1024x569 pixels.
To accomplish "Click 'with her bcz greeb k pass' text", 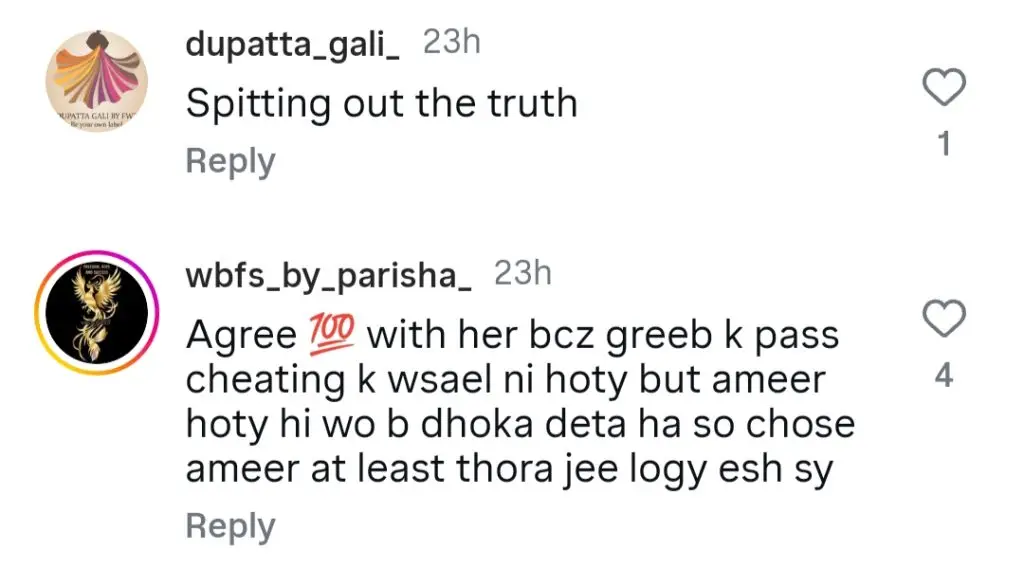I will (x=603, y=336).
